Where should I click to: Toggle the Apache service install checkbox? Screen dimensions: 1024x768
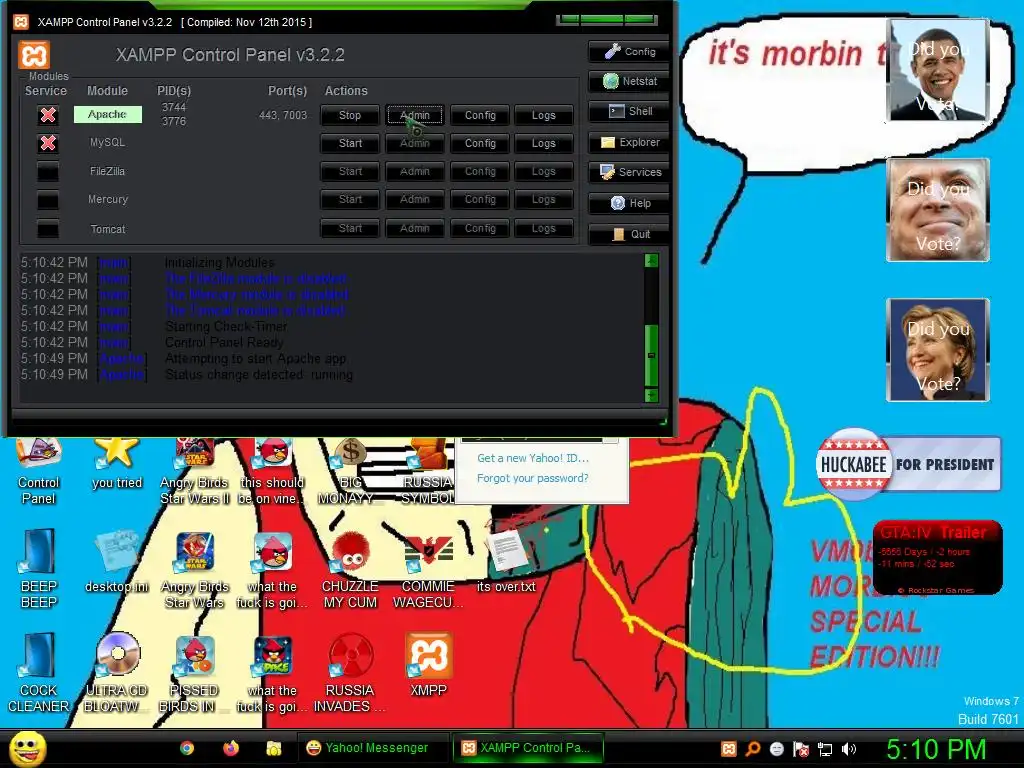[x=48, y=115]
